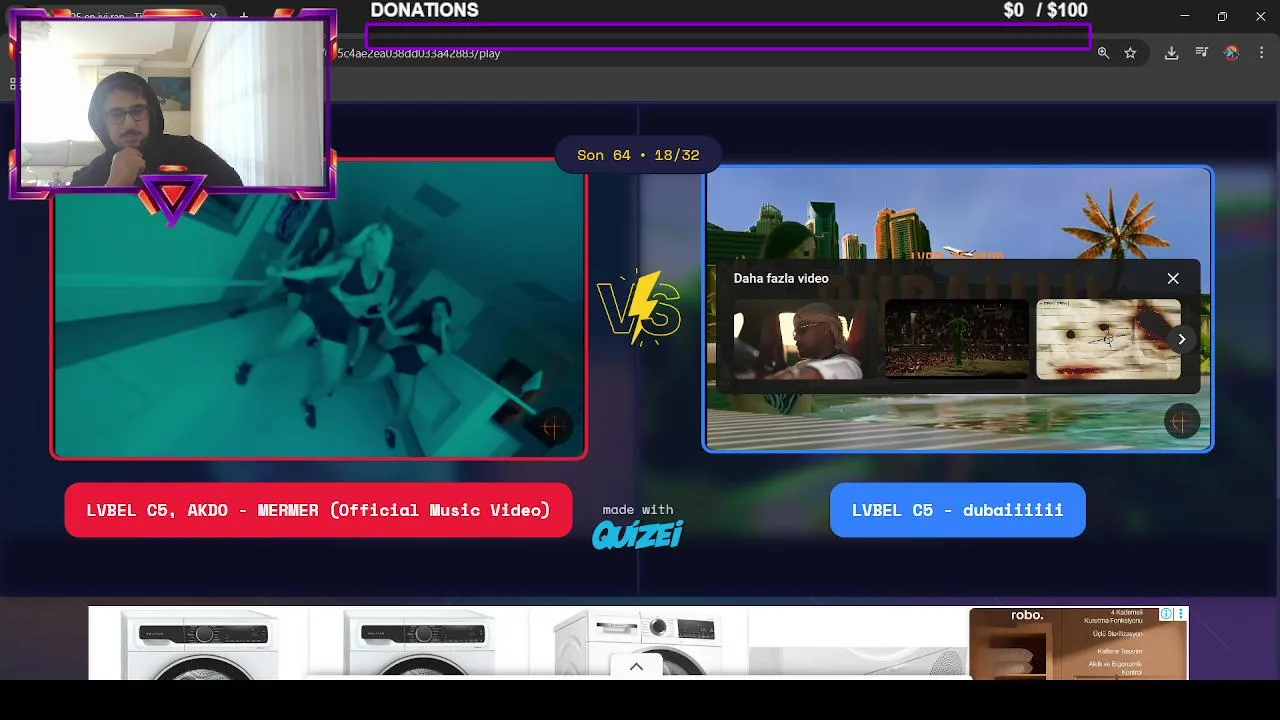
Task: Open the first washing machine ad image
Action: tap(199, 643)
